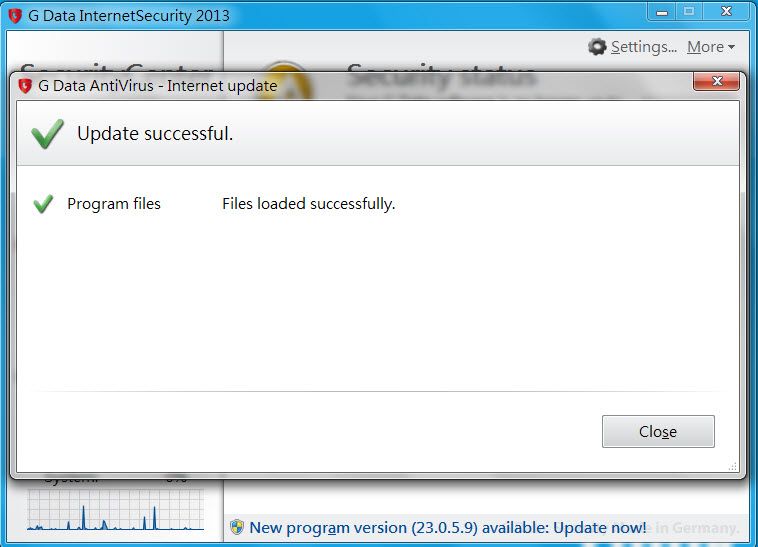Click the Close button in update dialog

658,431
